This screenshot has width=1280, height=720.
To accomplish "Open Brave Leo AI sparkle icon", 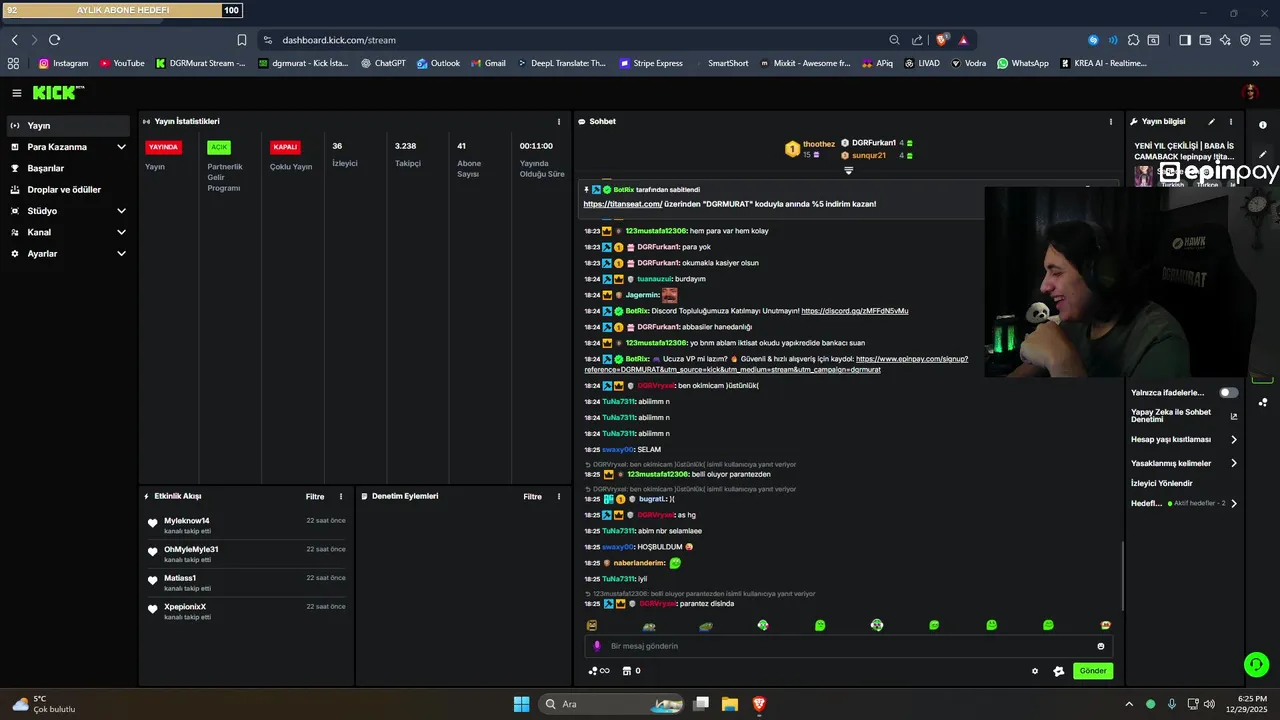I will coord(1225,40).
